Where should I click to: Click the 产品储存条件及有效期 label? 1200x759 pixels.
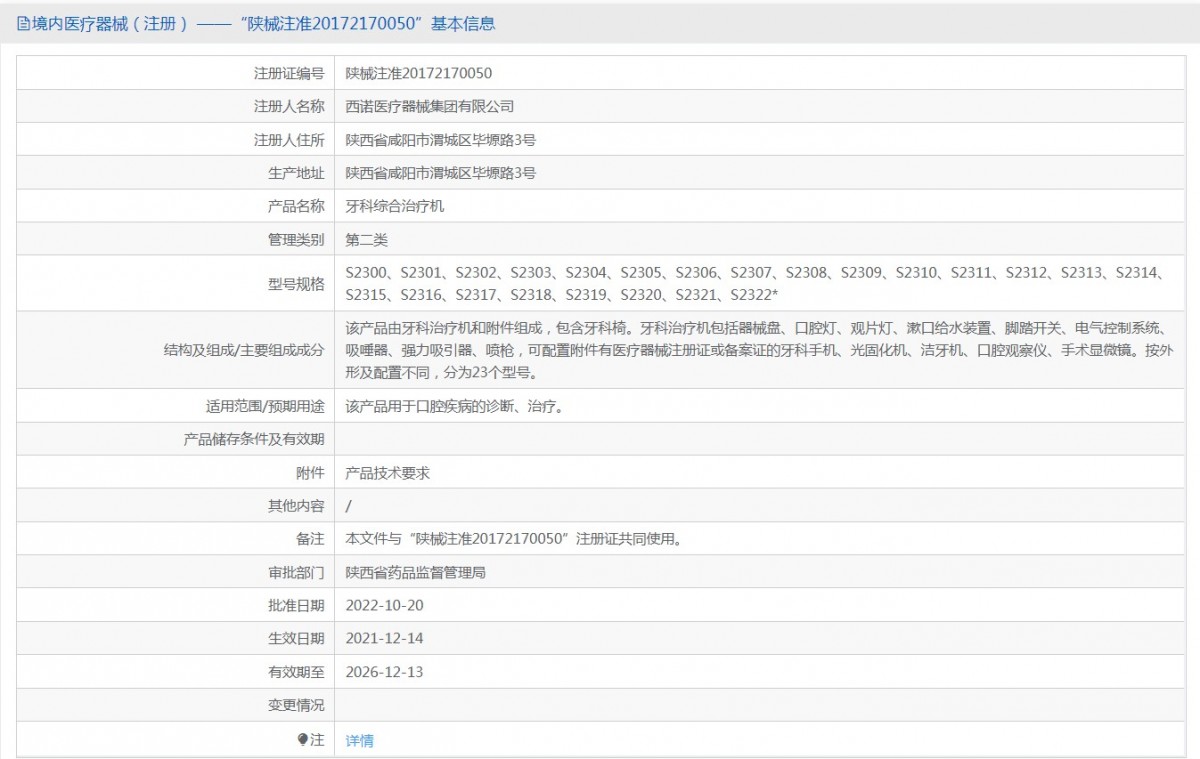coord(254,439)
